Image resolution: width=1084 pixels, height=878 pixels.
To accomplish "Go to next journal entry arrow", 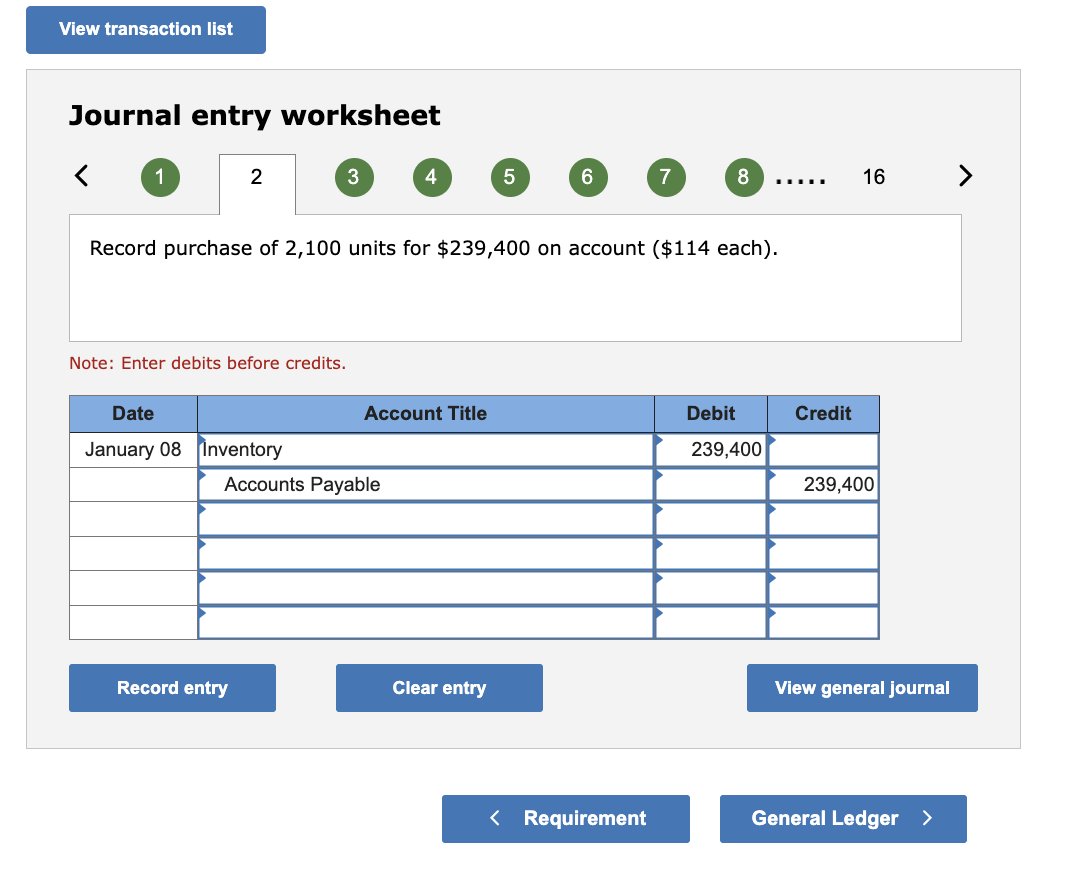I will [965, 176].
